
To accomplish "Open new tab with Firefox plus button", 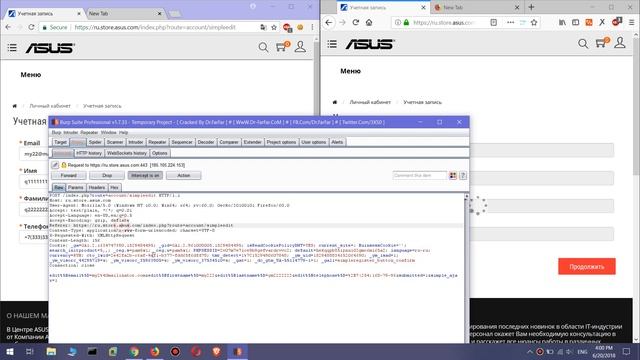I will (531, 7).
